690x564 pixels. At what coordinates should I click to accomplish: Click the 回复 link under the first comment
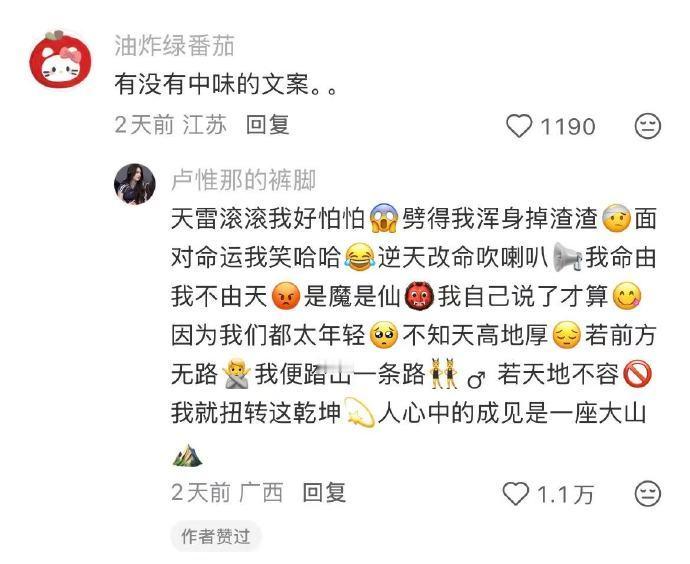(268, 125)
